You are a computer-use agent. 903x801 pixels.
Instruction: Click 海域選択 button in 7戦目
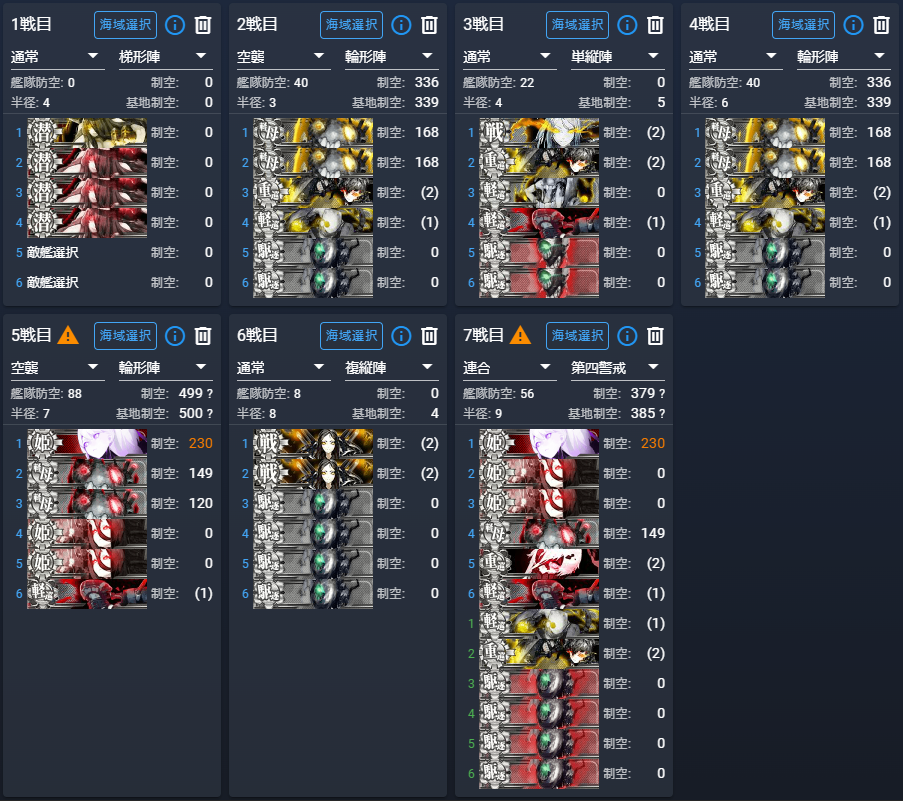click(x=578, y=336)
